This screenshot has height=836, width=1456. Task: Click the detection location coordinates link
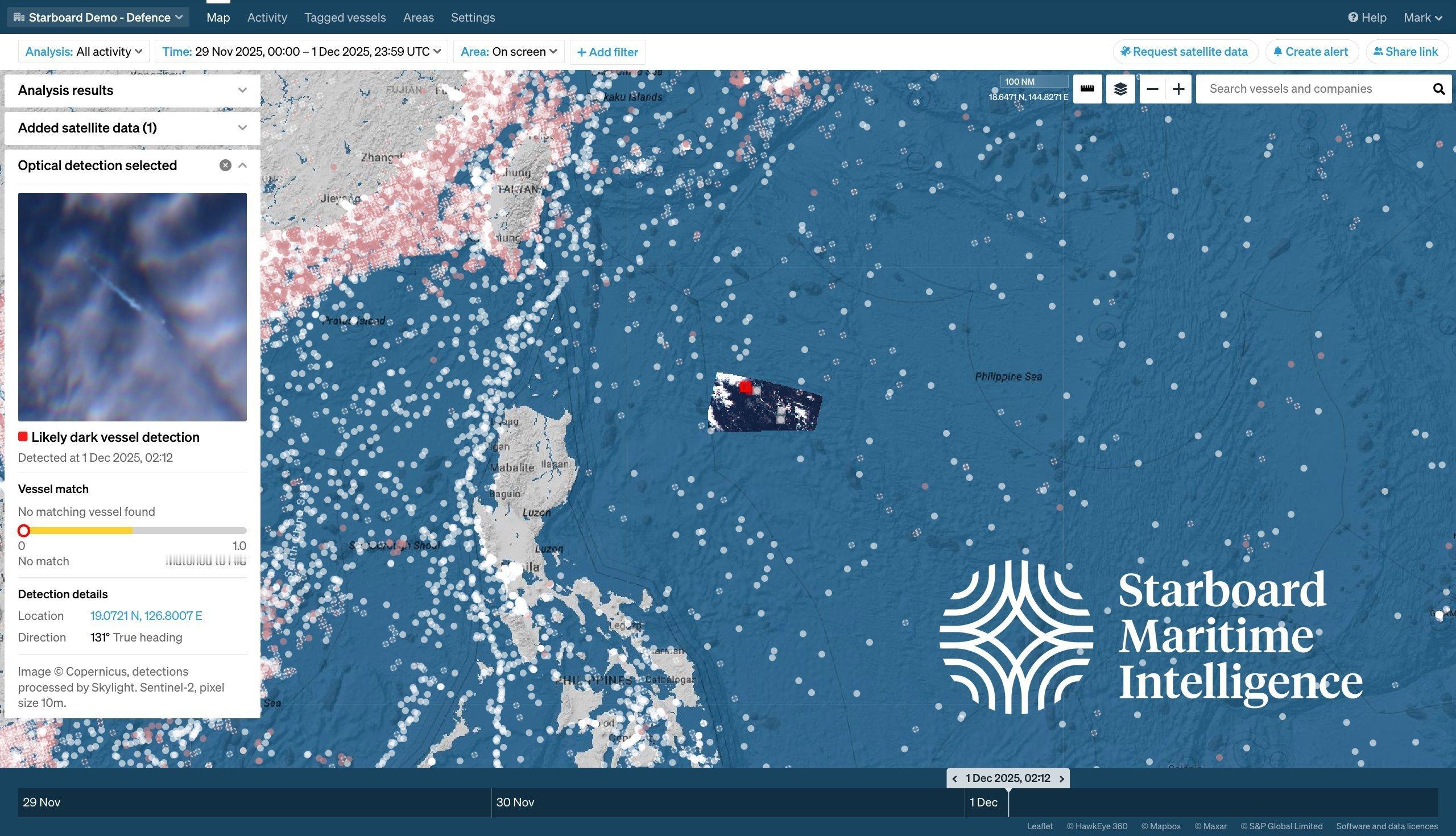coord(146,615)
